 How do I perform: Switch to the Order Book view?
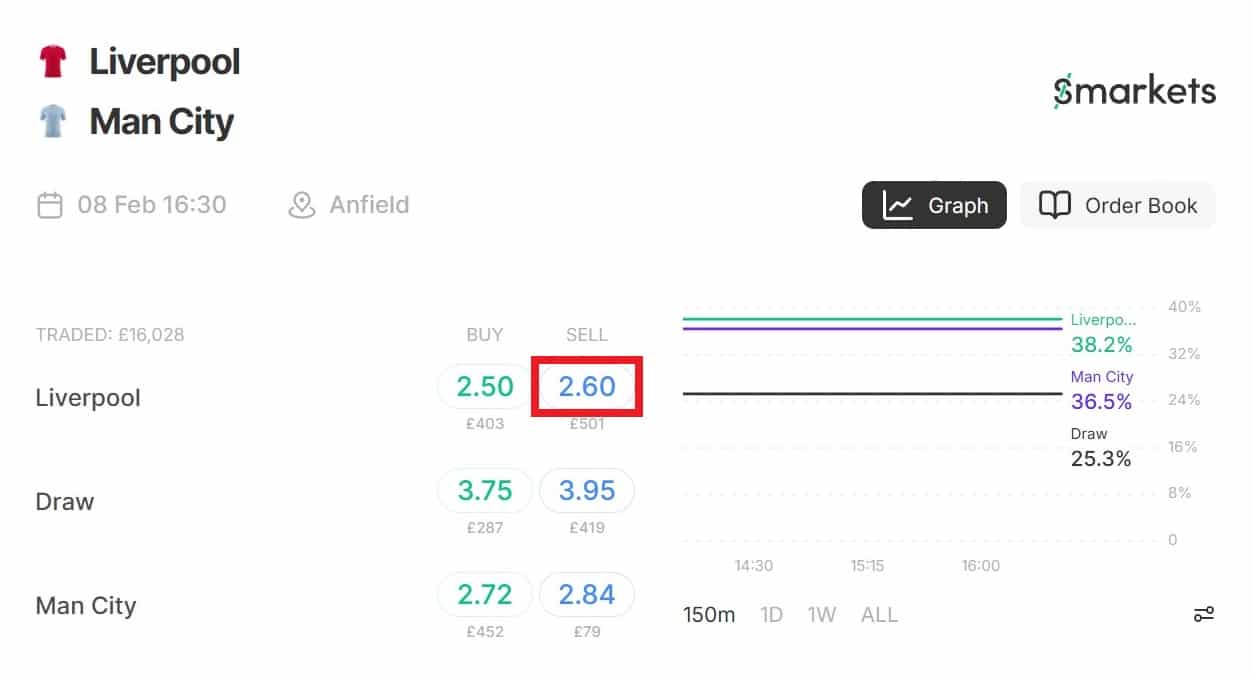(1117, 205)
